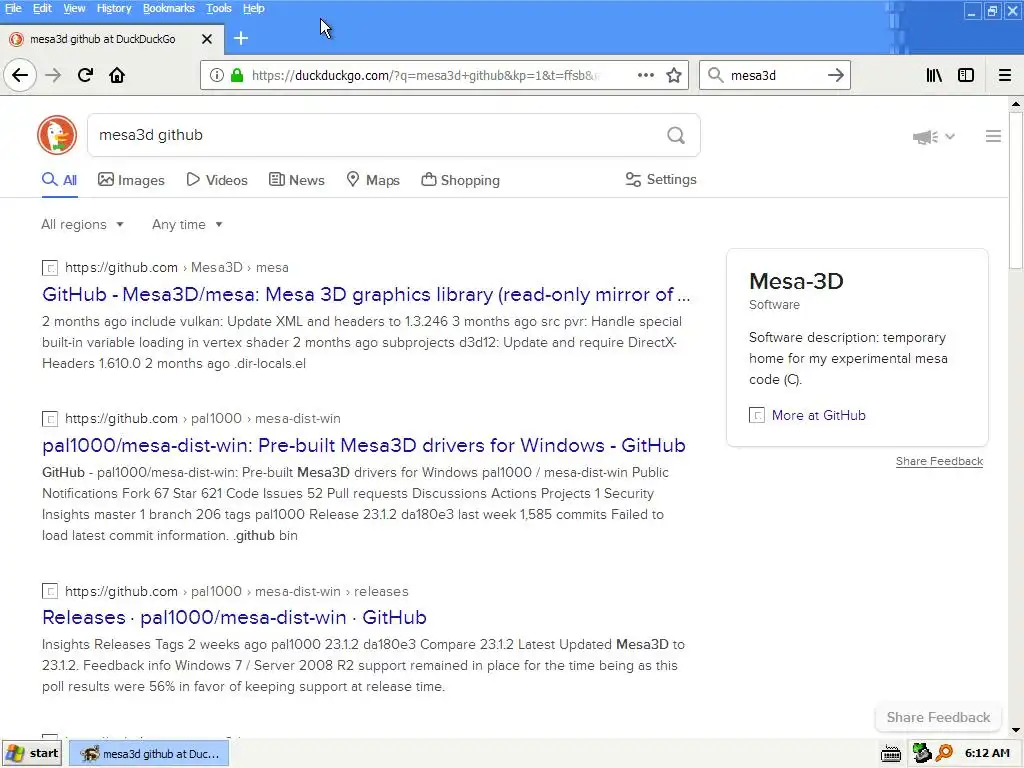
Task: Open GitHub - Mesa3D/mesa result link
Action: [x=366, y=295]
